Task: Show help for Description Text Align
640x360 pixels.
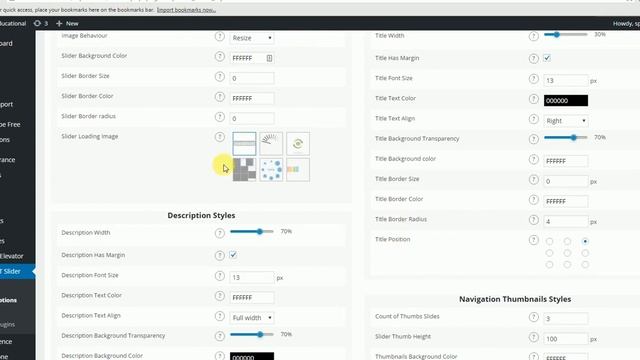Action: pos(220,316)
